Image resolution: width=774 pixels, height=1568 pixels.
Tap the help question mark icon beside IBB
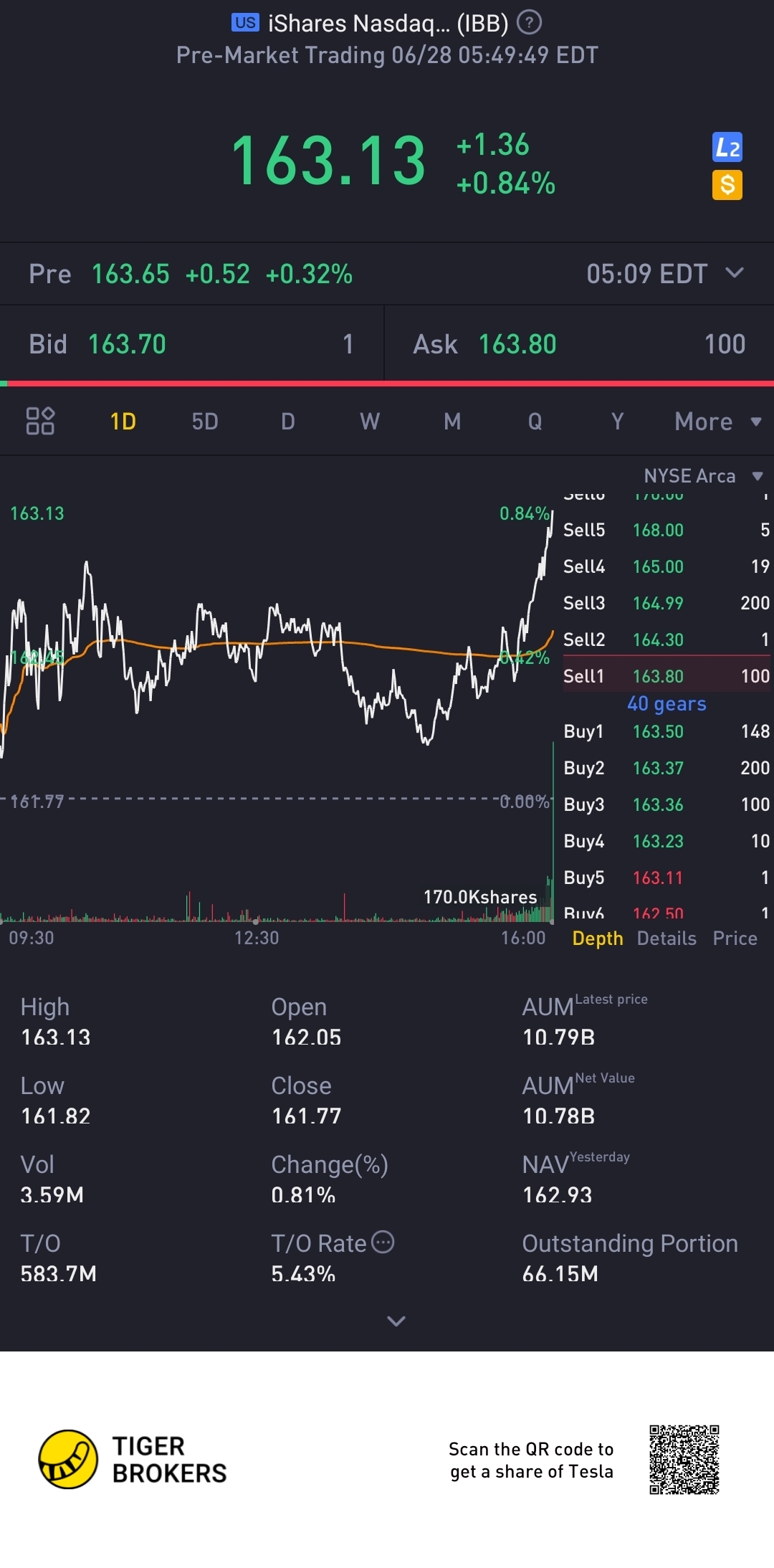[529, 23]
